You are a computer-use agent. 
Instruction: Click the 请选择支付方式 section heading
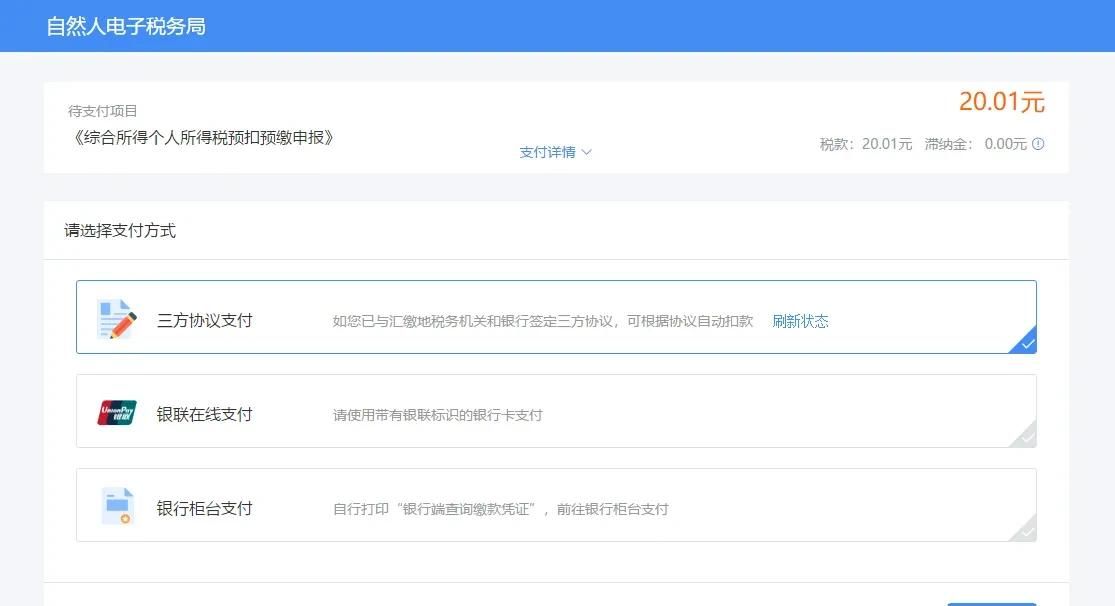click(x=118, y=230)
